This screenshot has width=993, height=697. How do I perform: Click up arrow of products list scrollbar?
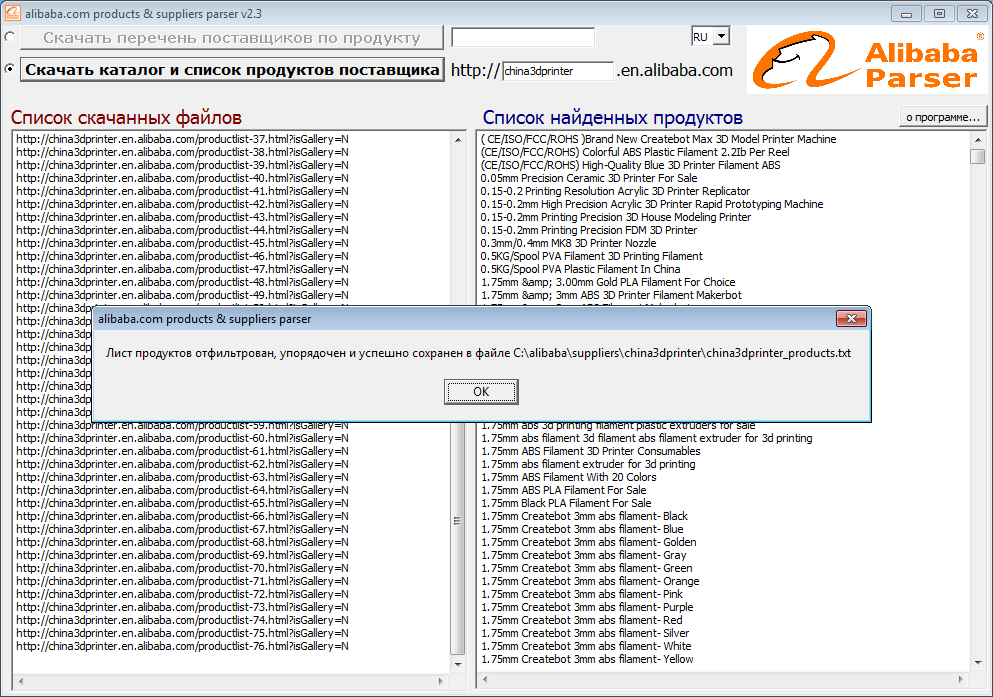(978, 139)
